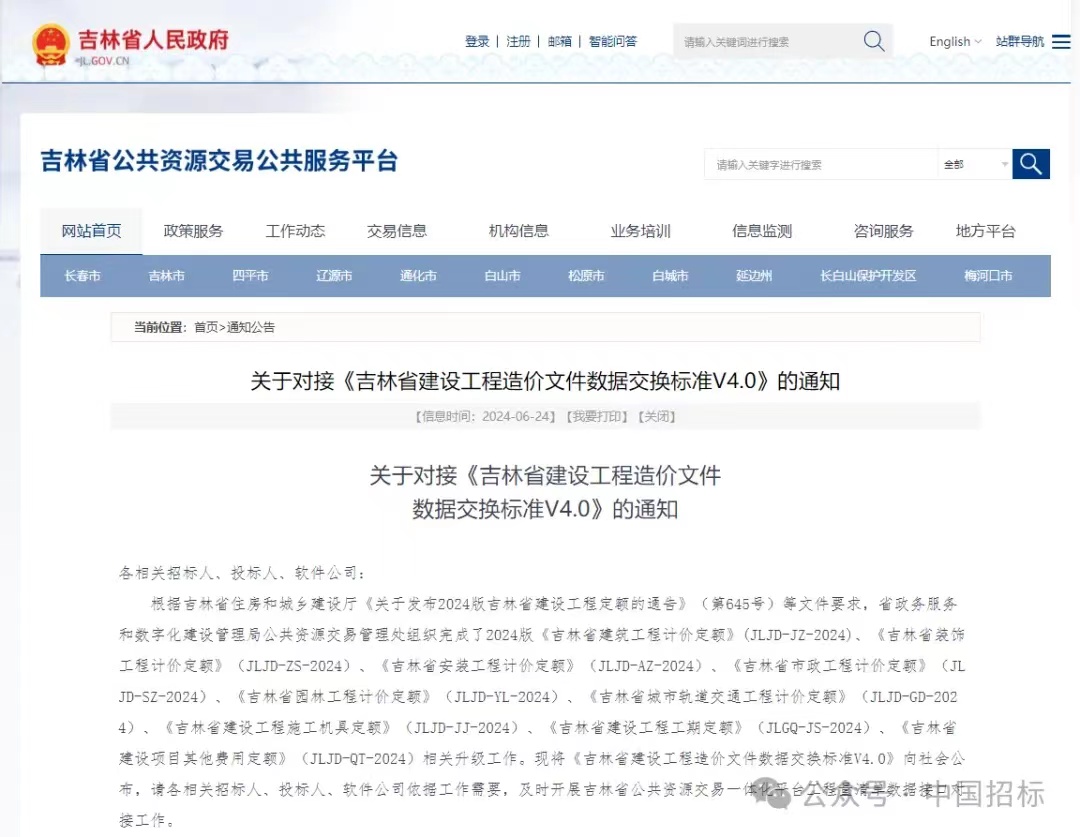Open the hamburger menu icon for 站群导航
The image size is (1080, 837).
point(1061,41)
